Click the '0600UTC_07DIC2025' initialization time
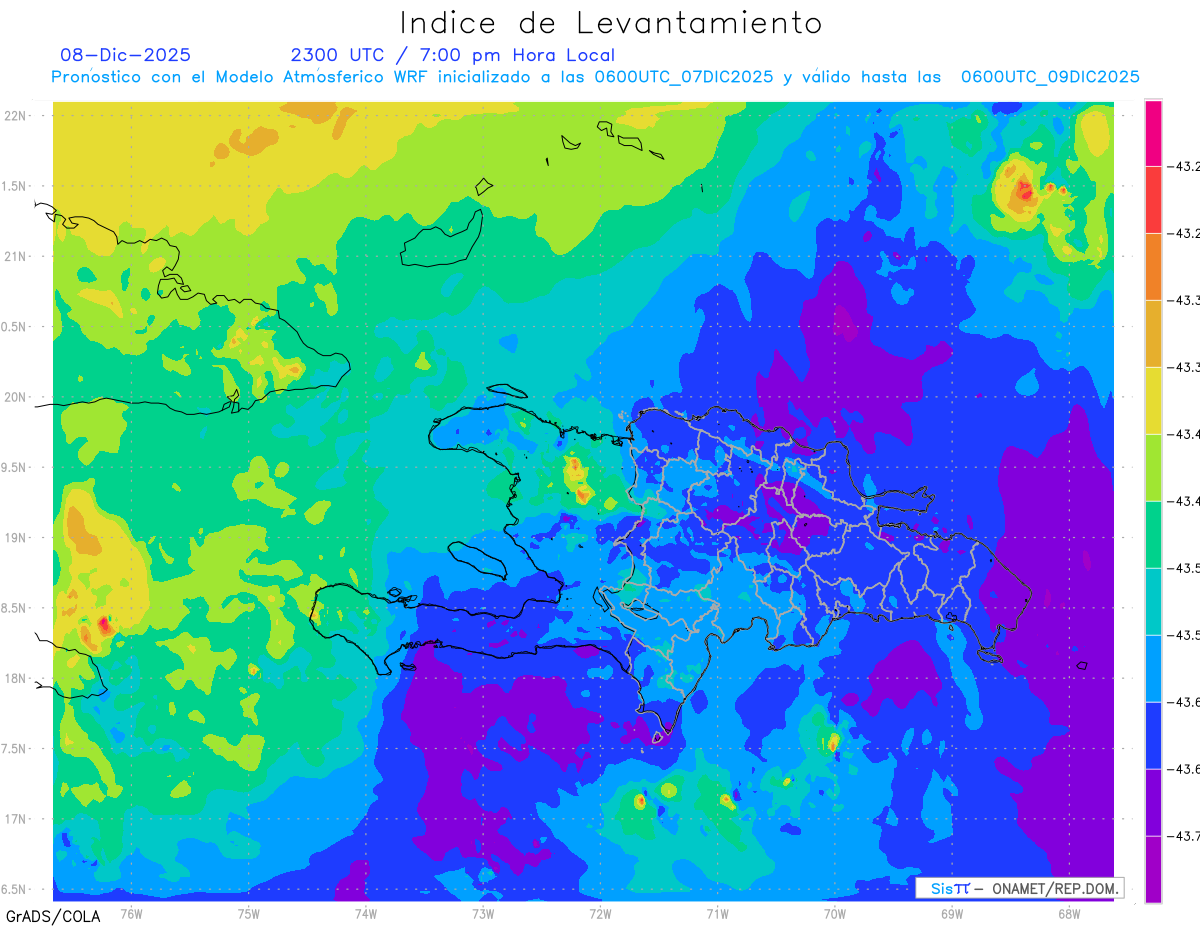 point(684,77)
